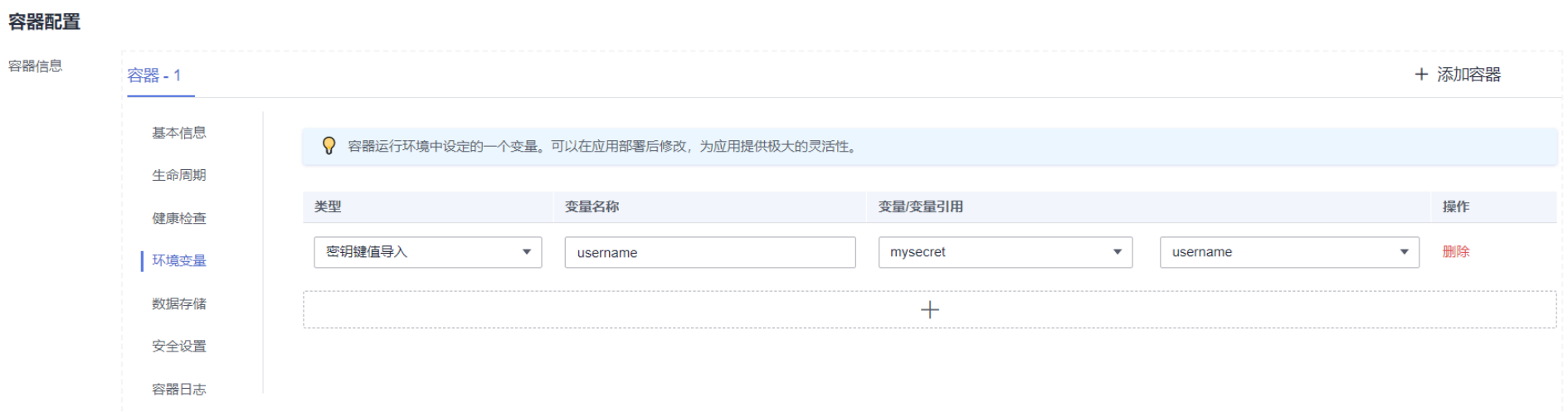This screenshot has height=412, width=1568.
Task: Show the 安全设置 section
Action: pos(179,346)
